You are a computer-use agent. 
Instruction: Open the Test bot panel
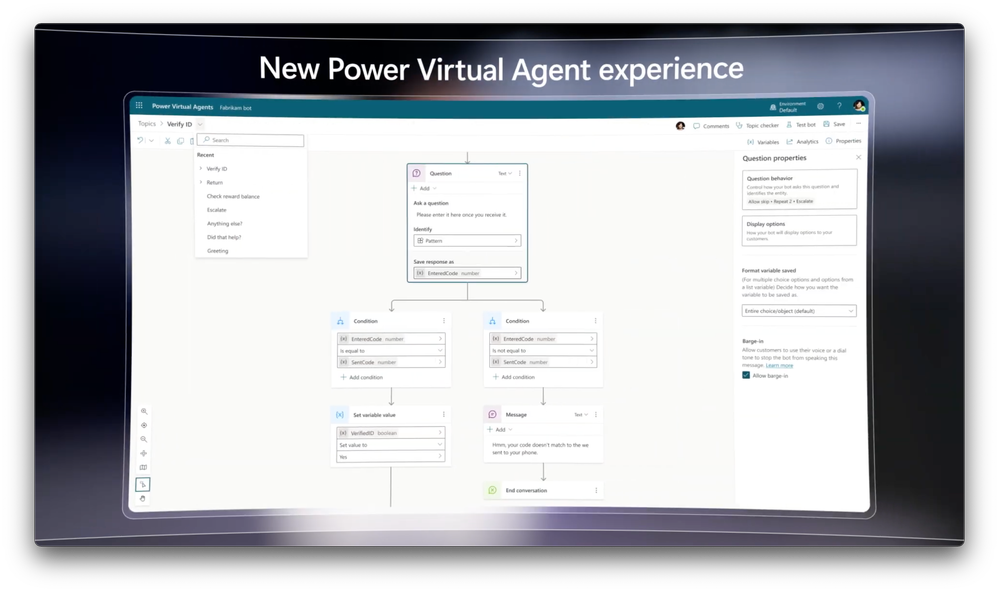[x=801, y=125]
